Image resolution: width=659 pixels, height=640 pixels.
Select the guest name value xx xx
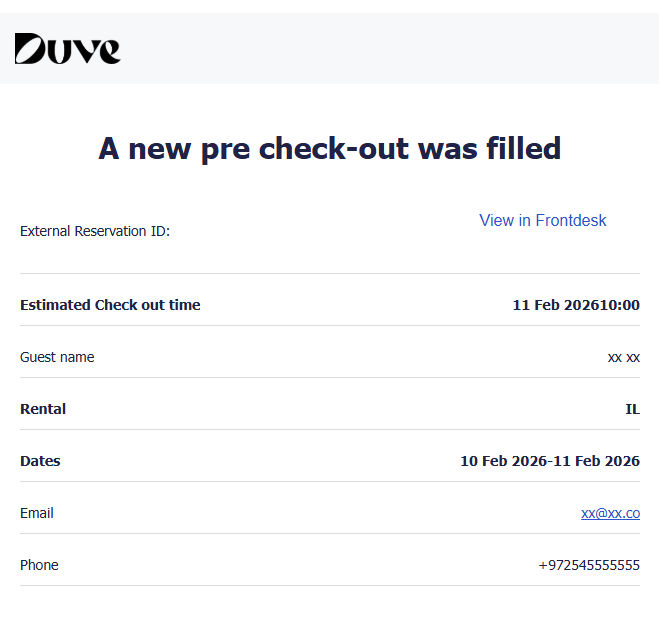(x=623, y=357)
